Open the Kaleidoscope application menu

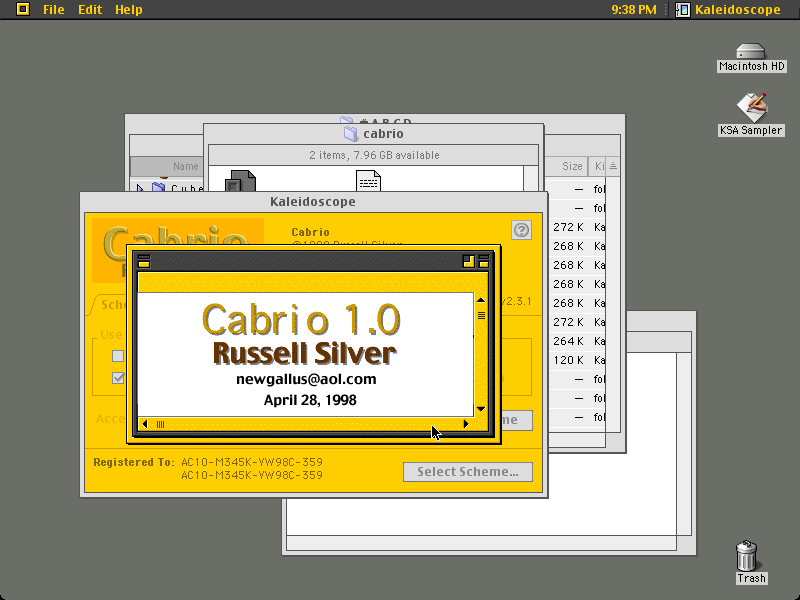click(x=729, y=9)
